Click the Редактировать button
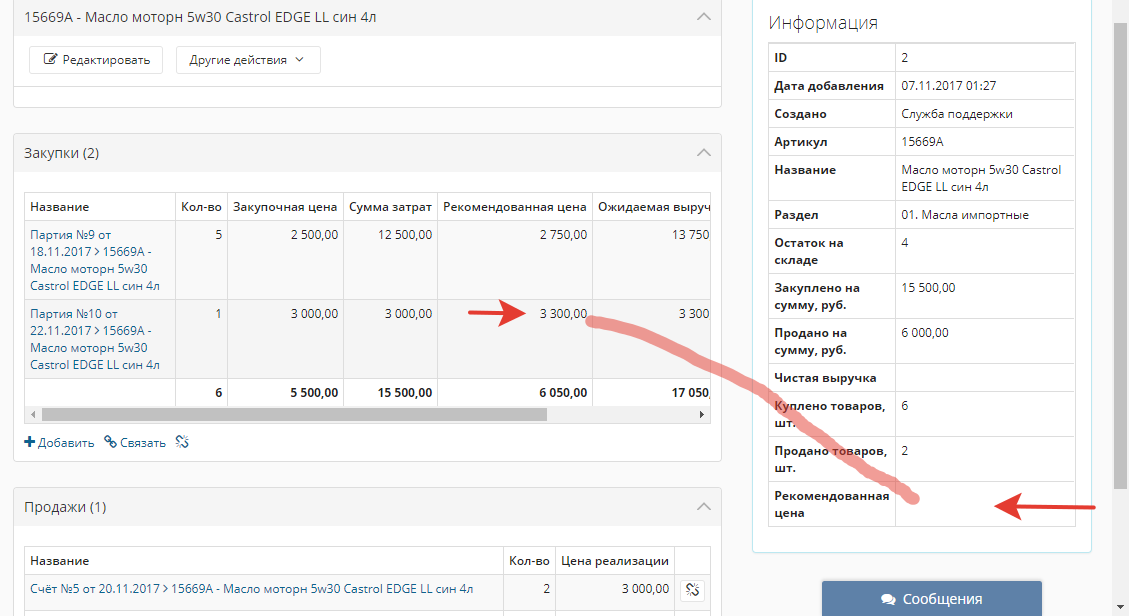 coord(96,60)
